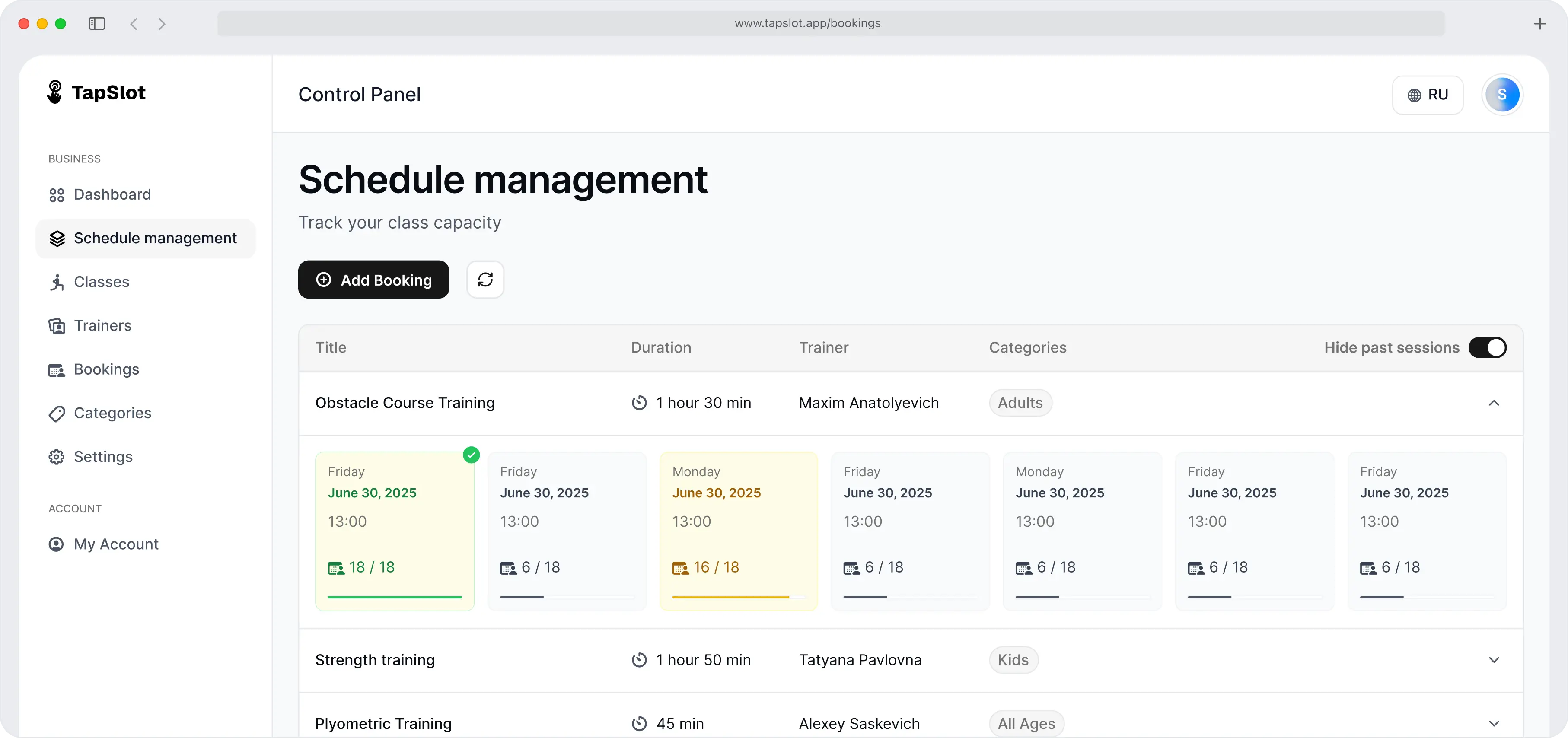Open the user avatar S
This screenshot has height=738, width=1568.
click(1502, 95)
